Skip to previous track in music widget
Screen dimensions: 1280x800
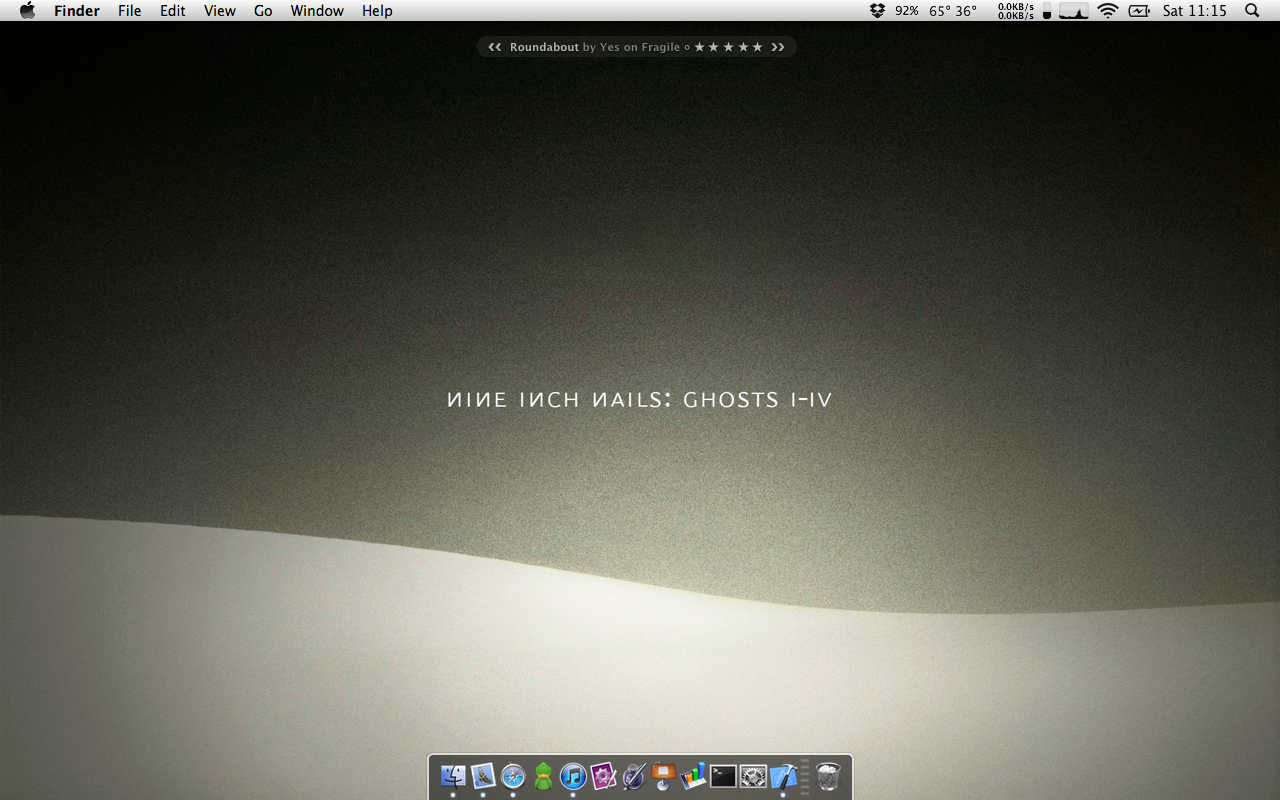point(494,47)
